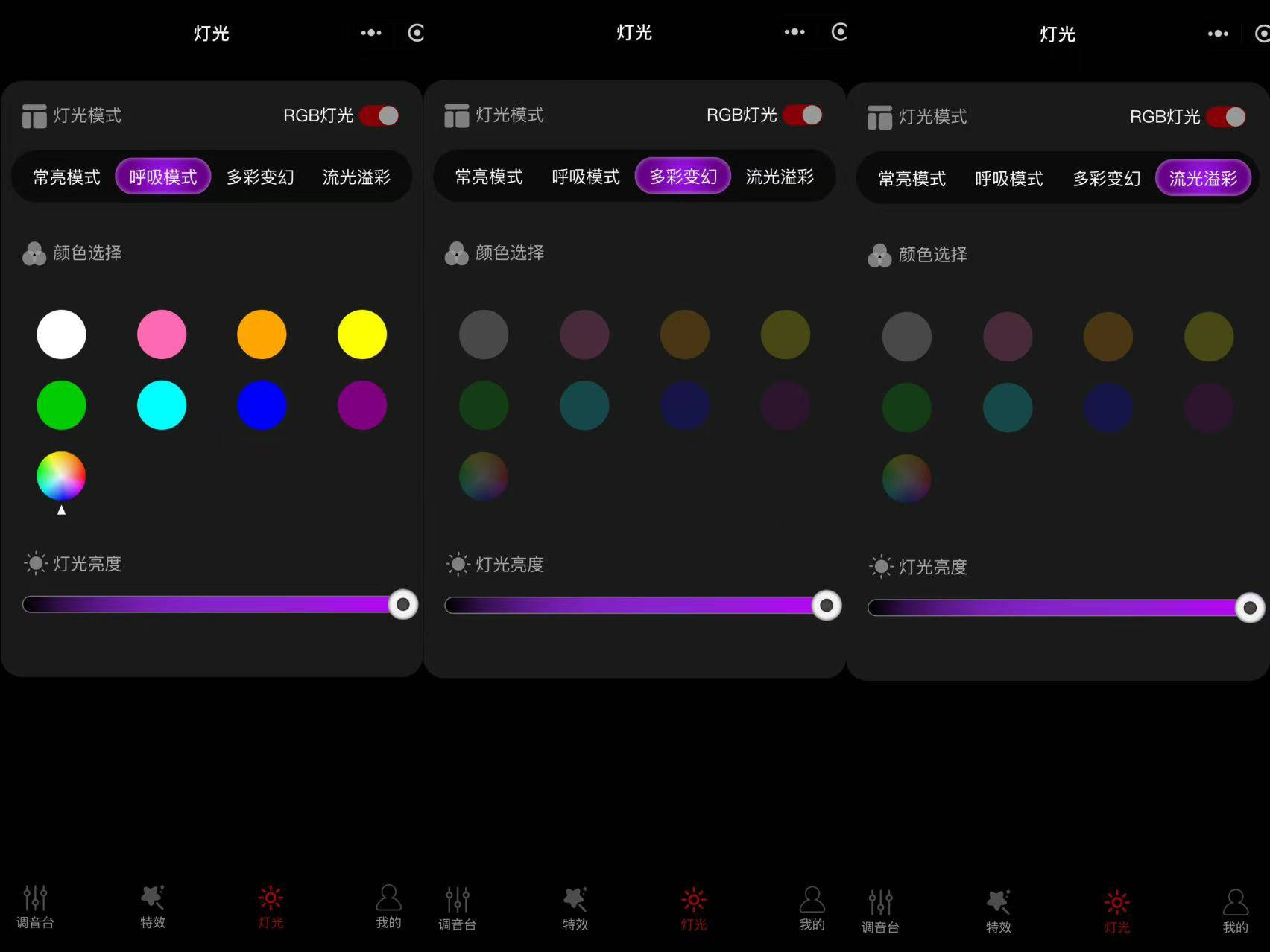Click the 颜色选择 color selection icon
This screenshot has width=1270, height=952.
(x=34, y=253)
